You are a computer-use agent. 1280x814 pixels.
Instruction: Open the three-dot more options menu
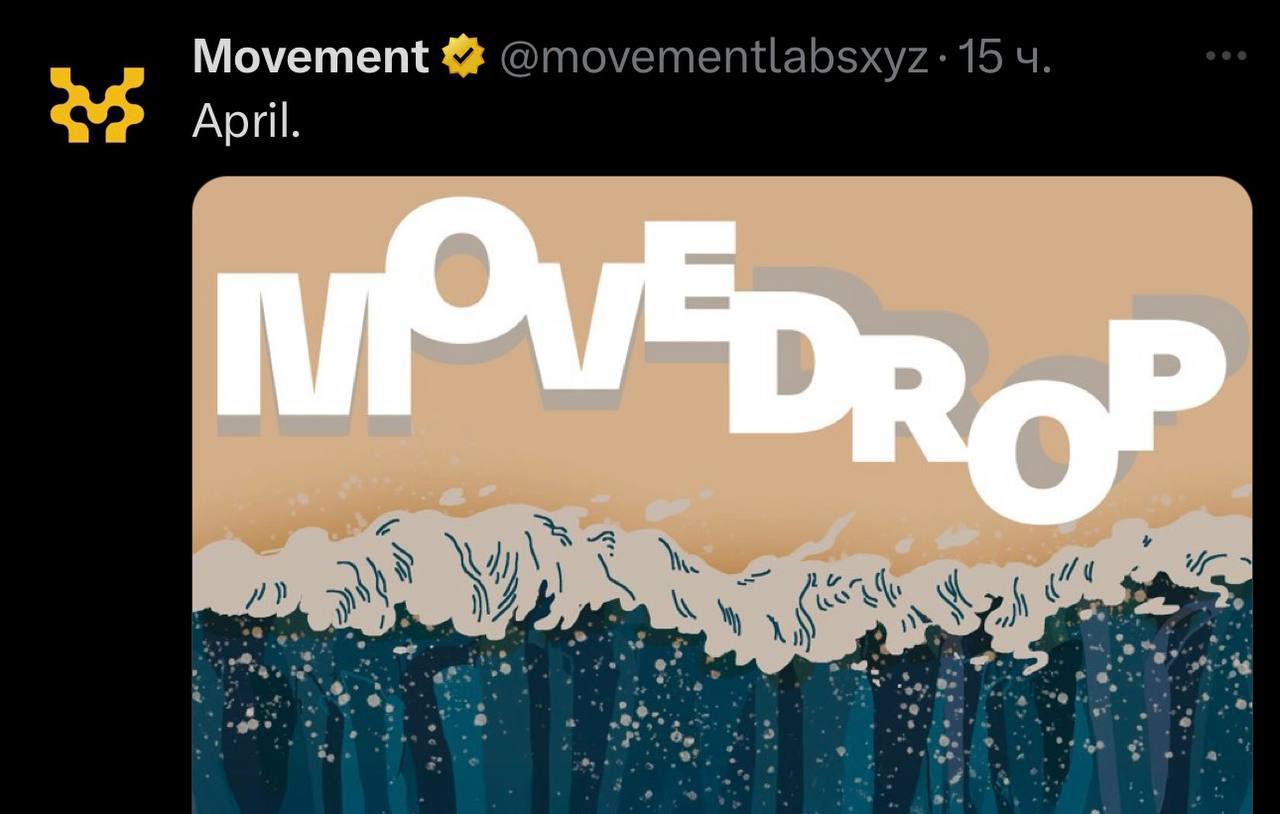(x=1226, y=57)
